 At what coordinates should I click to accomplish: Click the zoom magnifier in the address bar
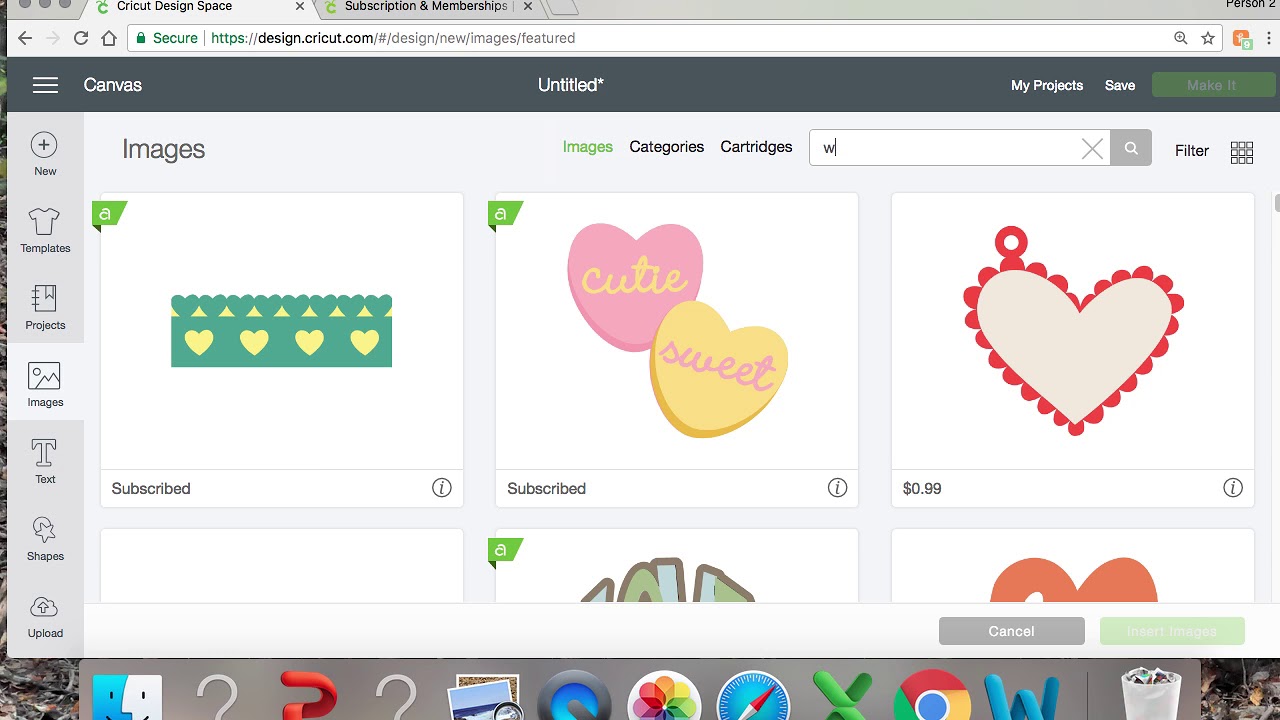pos(1181,38)
